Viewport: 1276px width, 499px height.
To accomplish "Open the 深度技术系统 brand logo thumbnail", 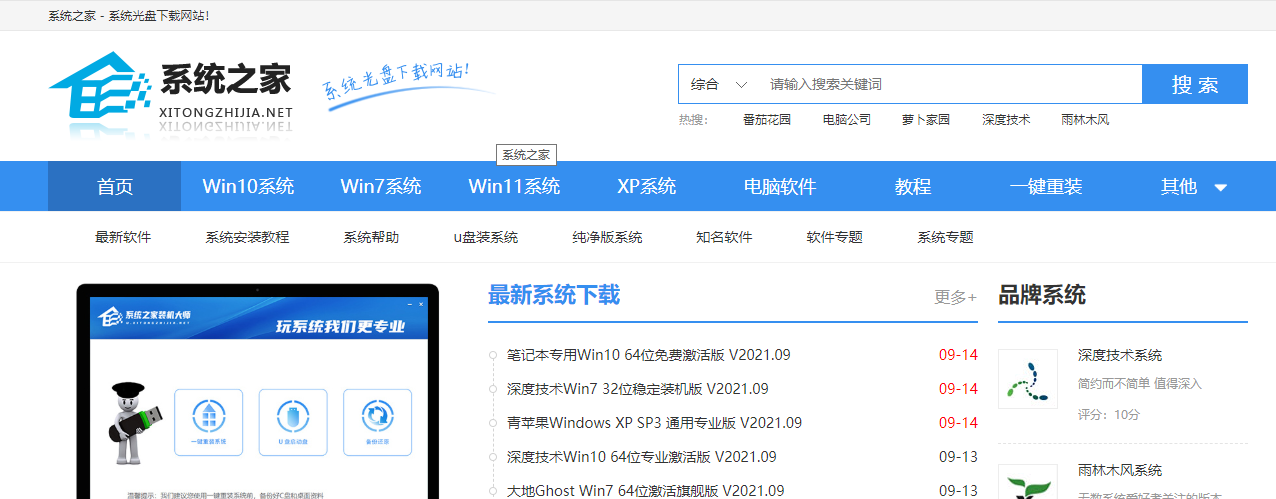I will click(1027, 379).
